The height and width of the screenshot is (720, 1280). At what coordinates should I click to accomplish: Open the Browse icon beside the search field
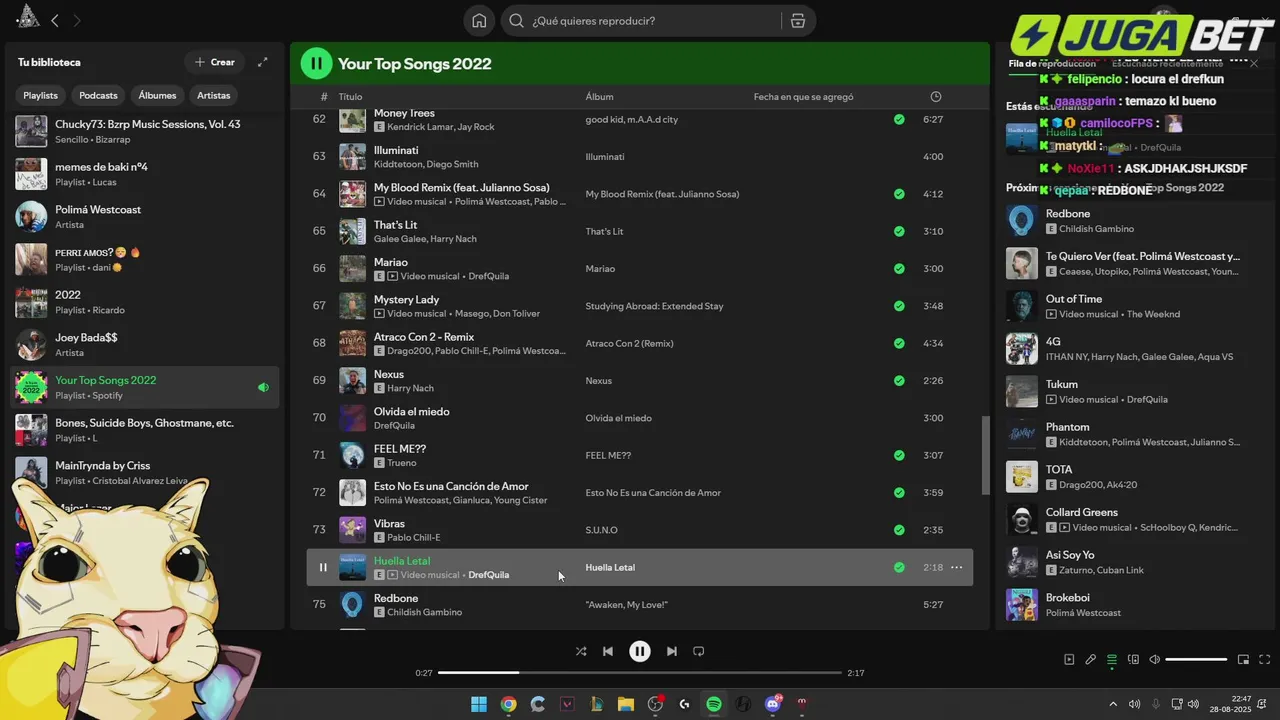tap(797, 21)
